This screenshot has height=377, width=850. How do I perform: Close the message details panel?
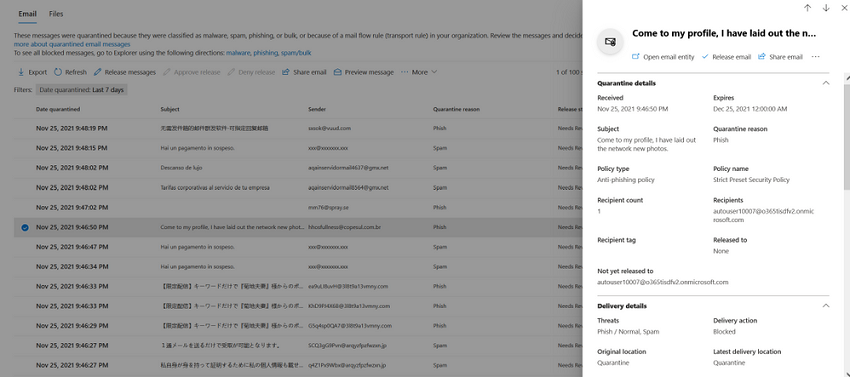tap(844, 8)
